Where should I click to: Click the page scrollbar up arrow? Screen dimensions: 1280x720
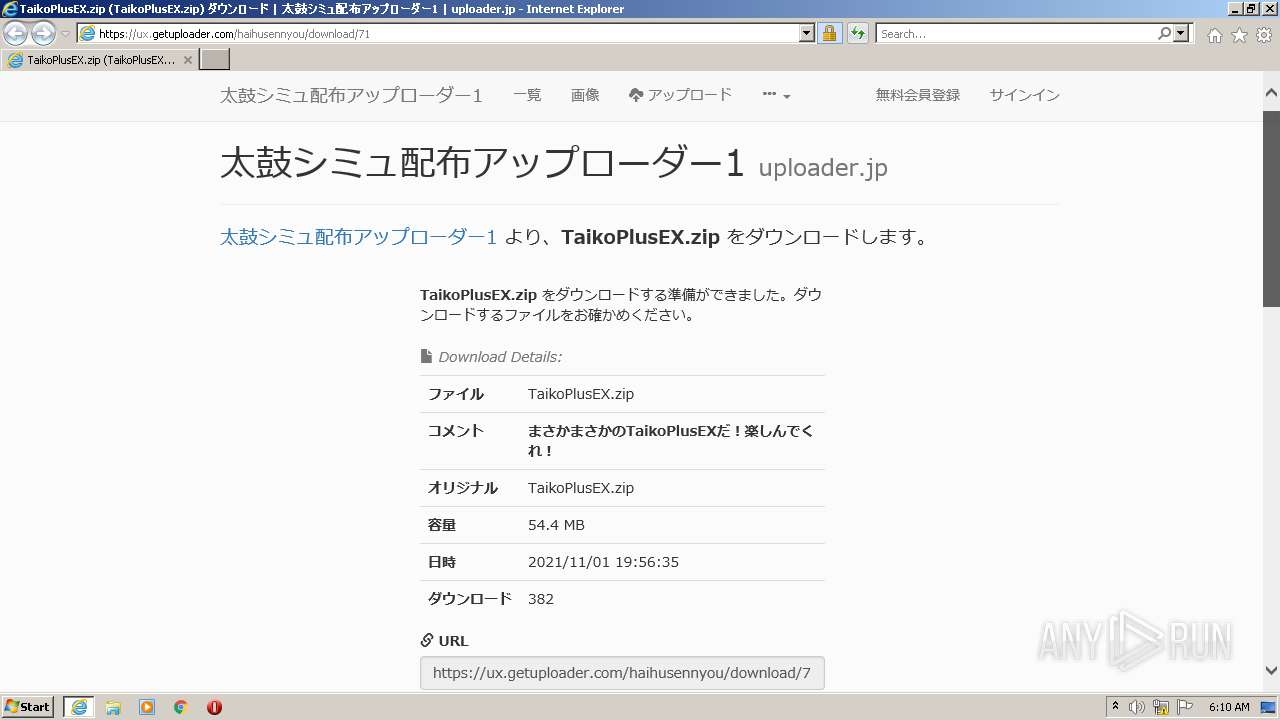pyautogui.click(x=1271, y=93)
